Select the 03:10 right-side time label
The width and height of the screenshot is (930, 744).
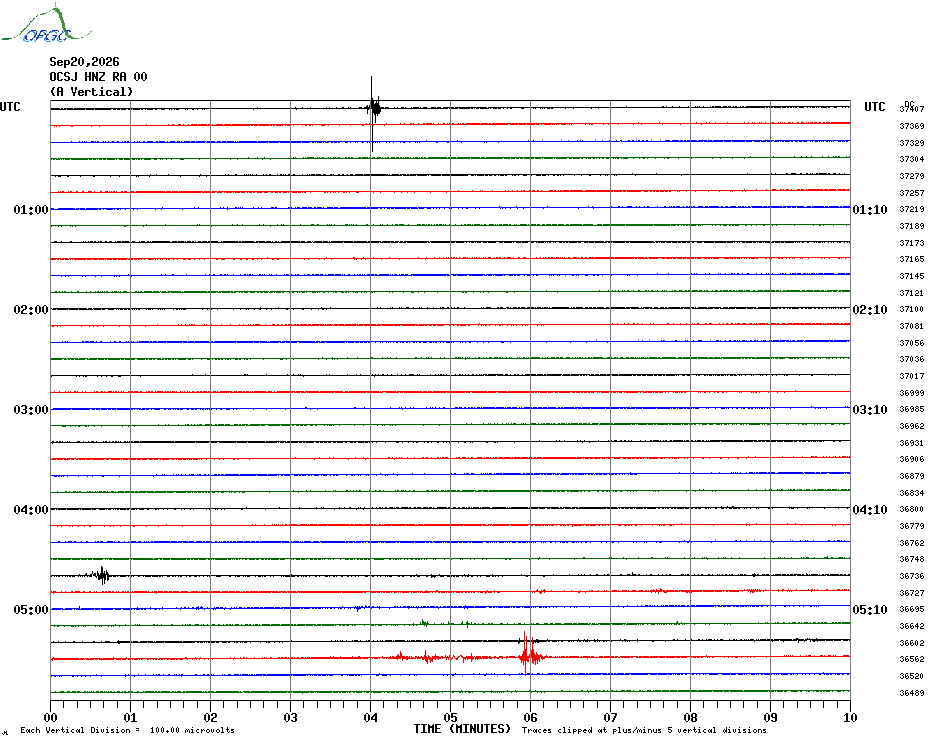click(870, 410)
